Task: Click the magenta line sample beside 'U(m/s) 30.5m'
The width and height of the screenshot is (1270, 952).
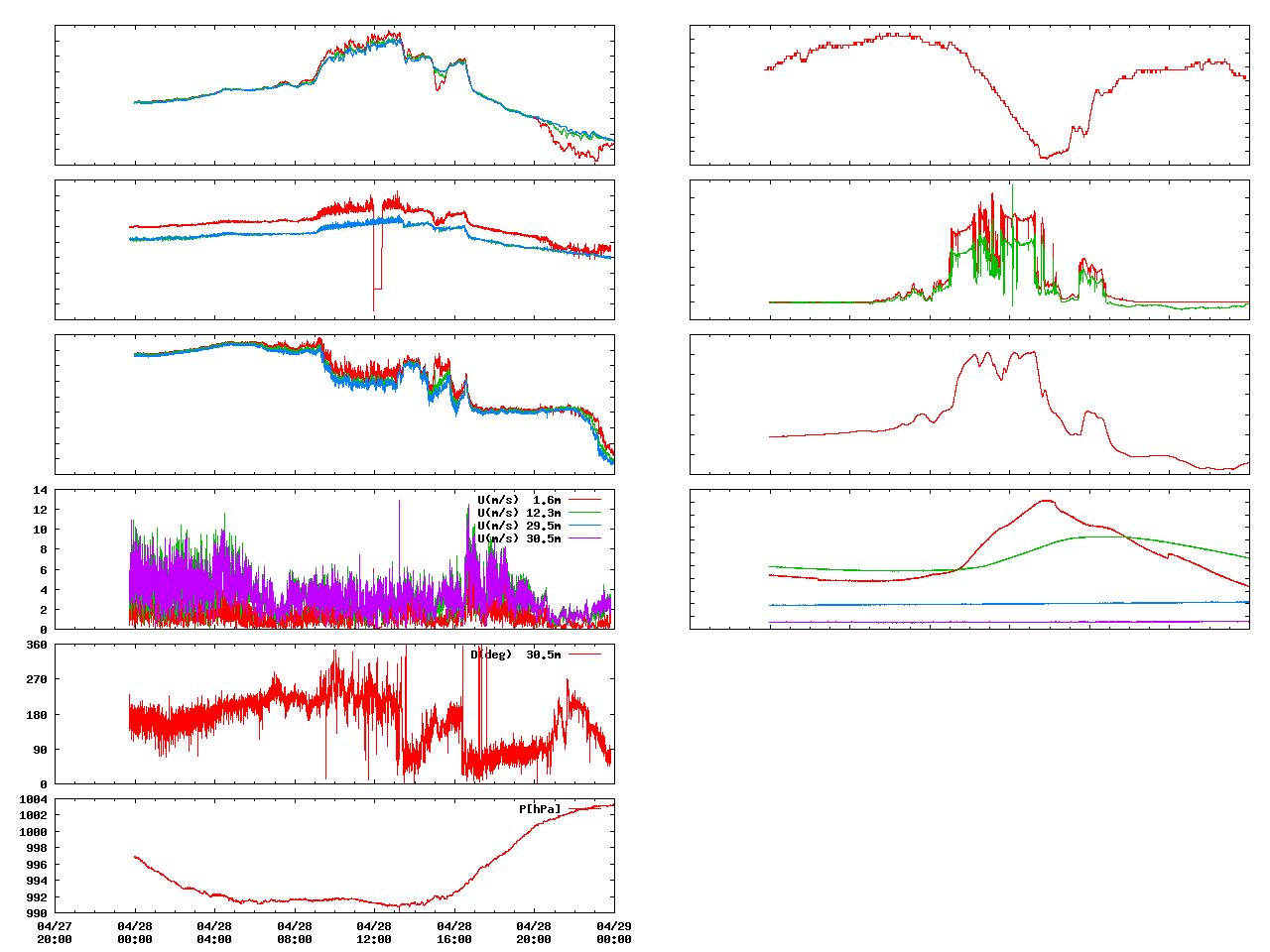Action: click(584, 538)
